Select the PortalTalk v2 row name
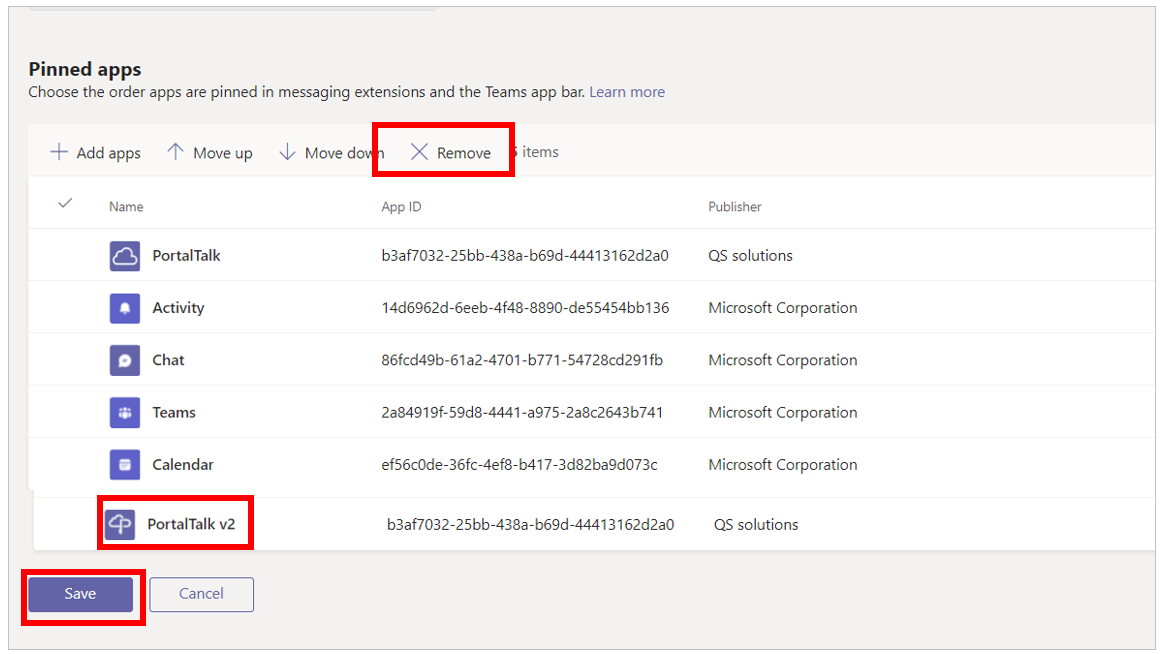The image size is (1163, 654). (191, 524)
